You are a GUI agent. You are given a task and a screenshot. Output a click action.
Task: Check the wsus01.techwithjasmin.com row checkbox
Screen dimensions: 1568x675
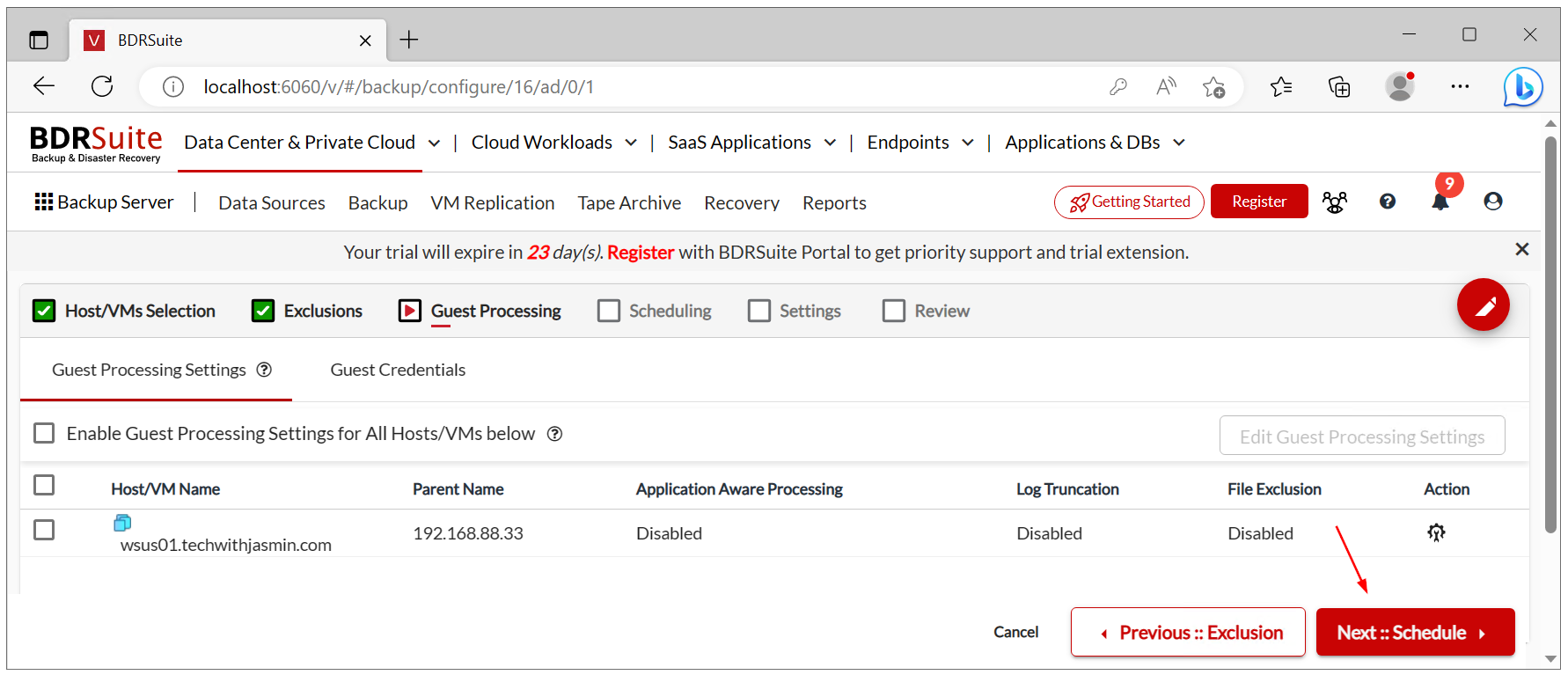point(44,530)
